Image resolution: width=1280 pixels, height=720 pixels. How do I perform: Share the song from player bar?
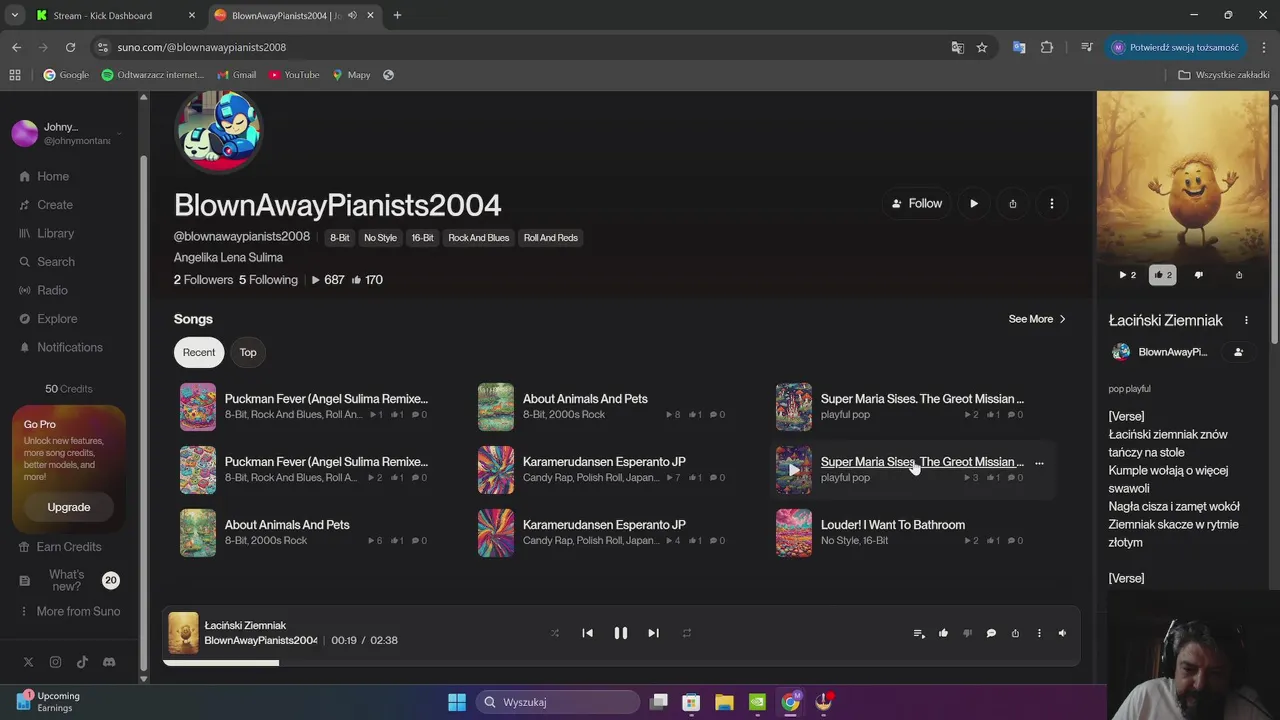(x=1015, y=633)
